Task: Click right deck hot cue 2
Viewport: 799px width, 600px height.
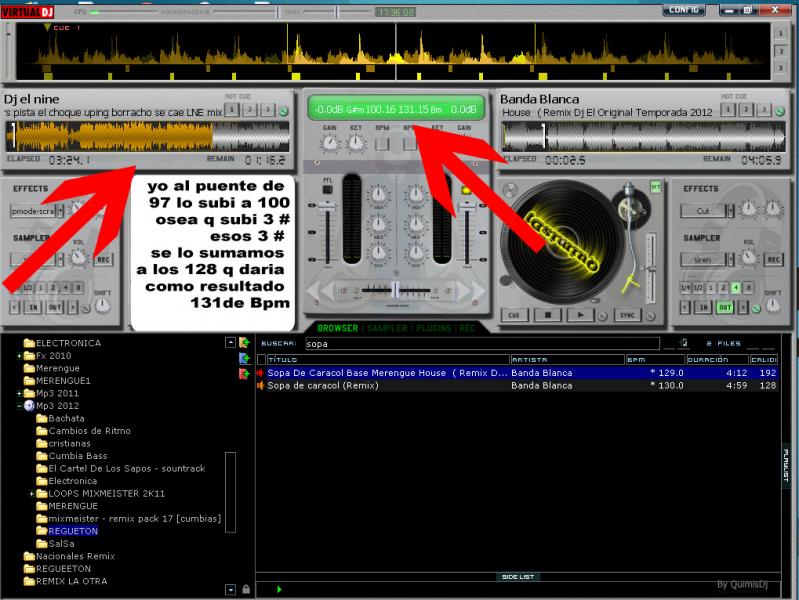Action: pos(746,110)
